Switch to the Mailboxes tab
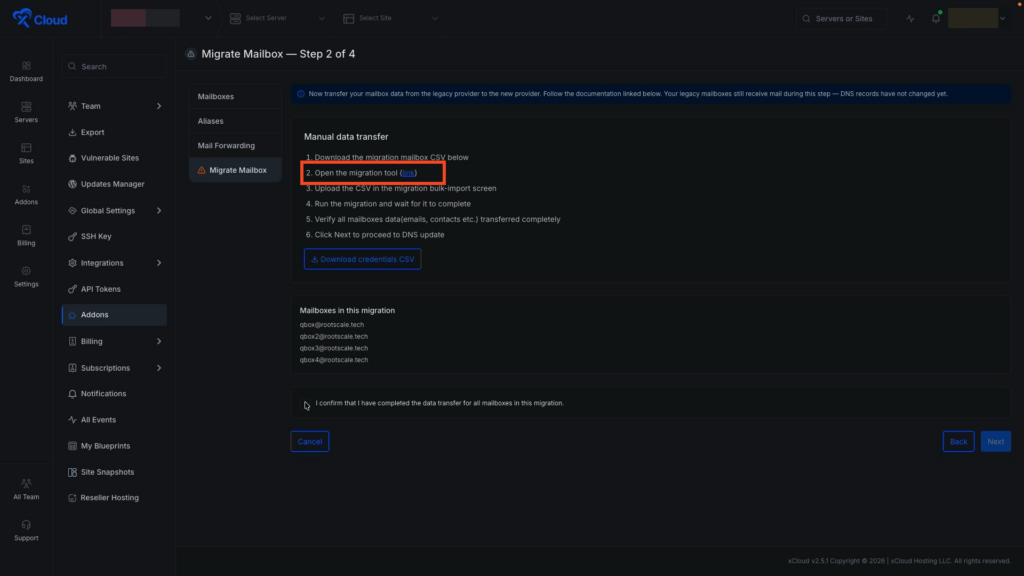 point(235,96)
